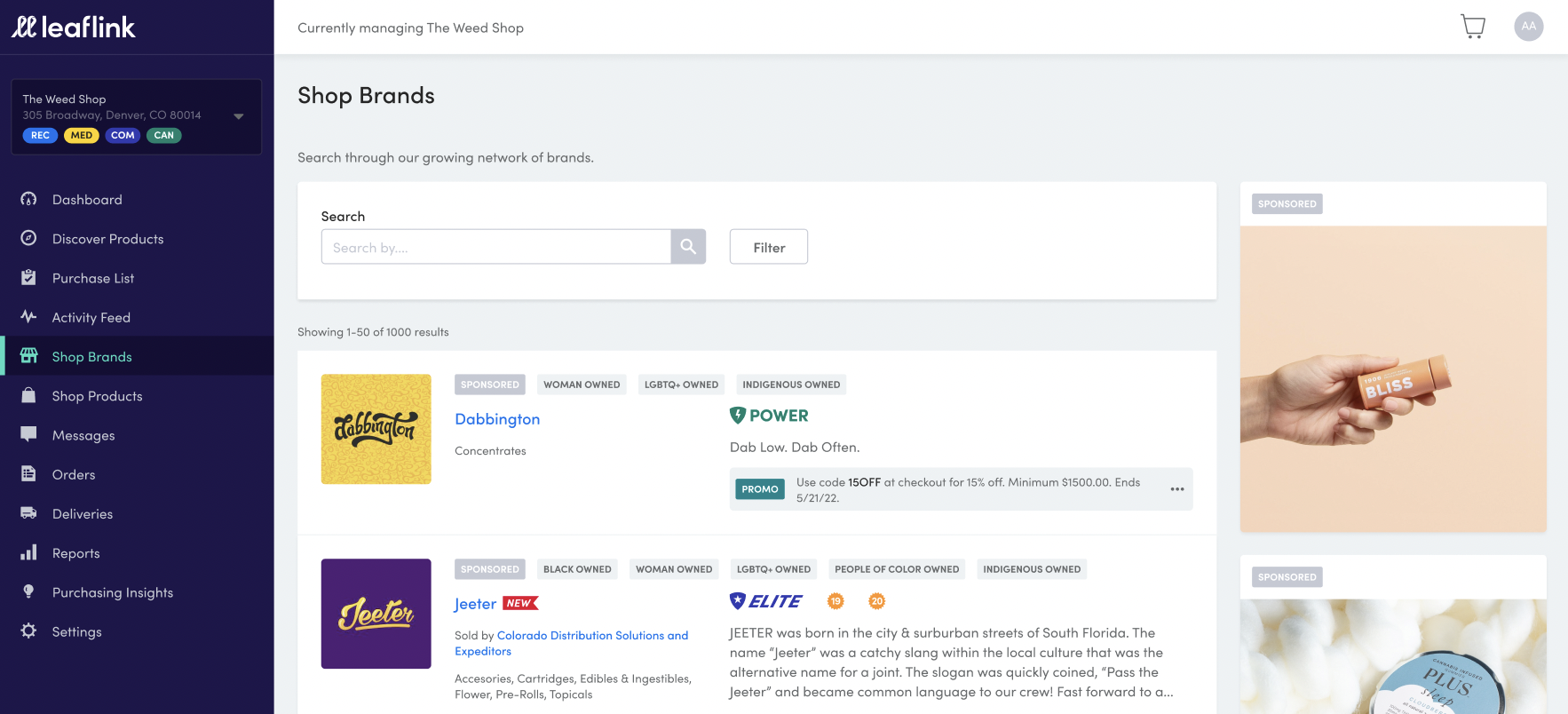The image size is (1568, 714).
Task: Click the MED license badge
Action: click(82, 135)
